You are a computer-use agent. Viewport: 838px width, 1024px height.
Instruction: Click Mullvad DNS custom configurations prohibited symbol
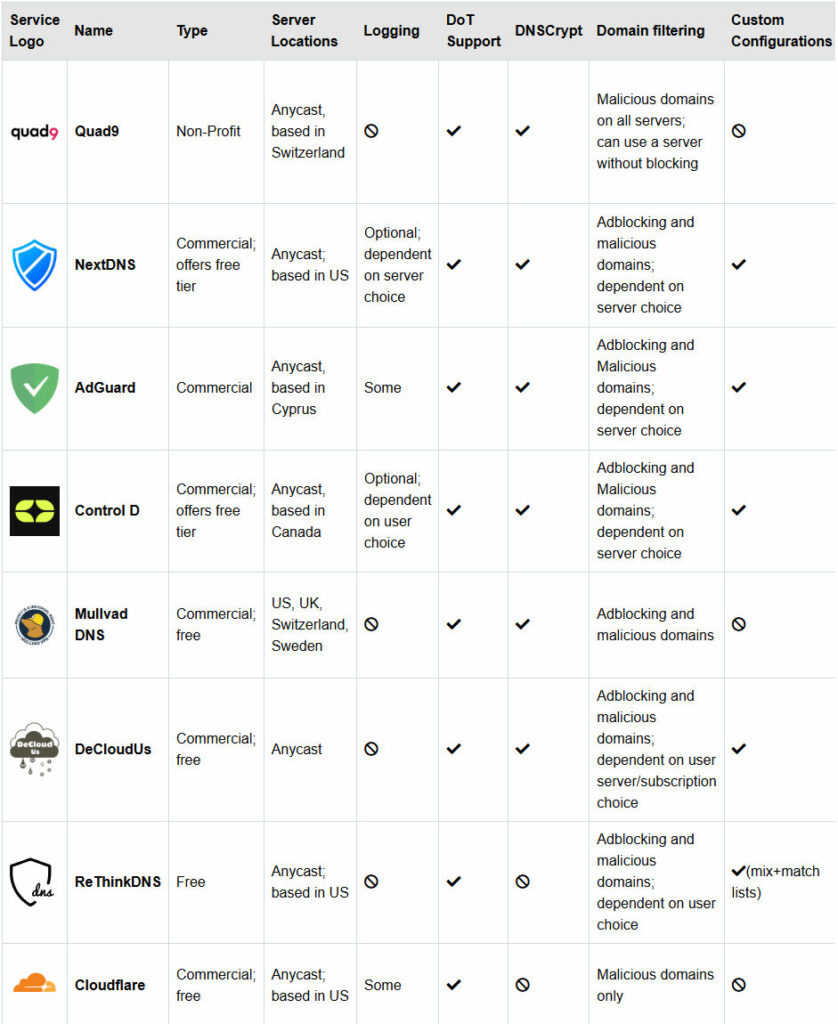(x=739, y=624)
